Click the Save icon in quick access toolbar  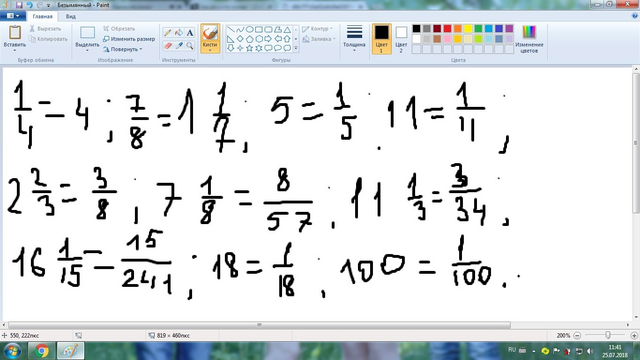19,5
